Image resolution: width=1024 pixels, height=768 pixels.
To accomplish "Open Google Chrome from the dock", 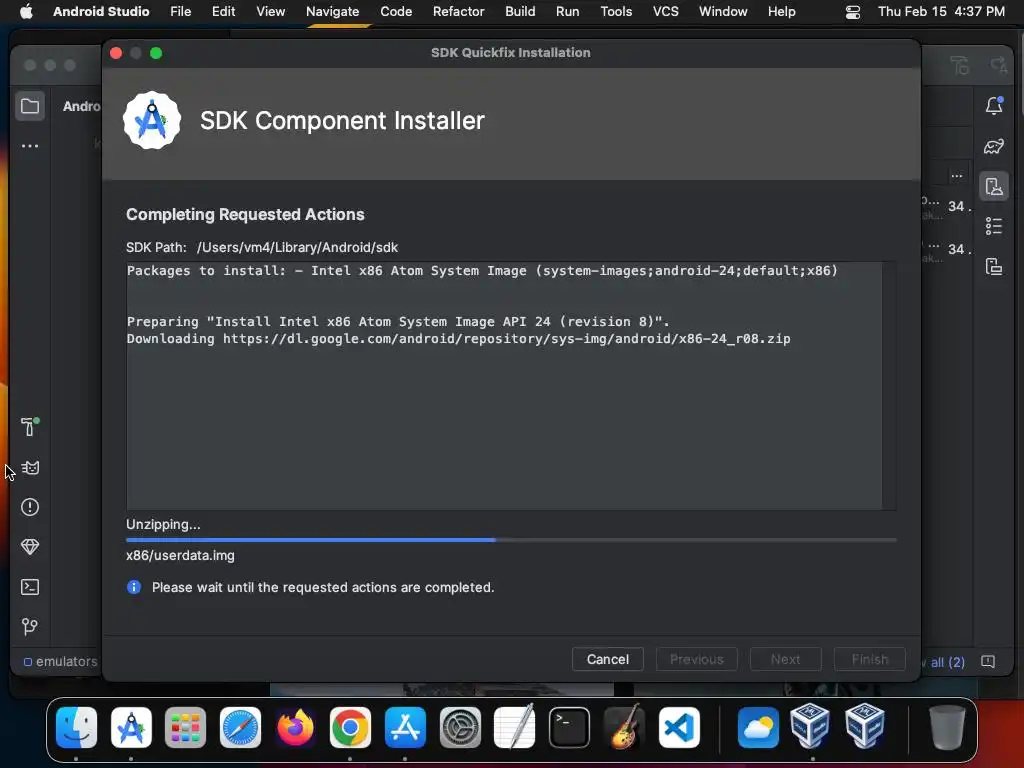I will [x=350, y=728].
